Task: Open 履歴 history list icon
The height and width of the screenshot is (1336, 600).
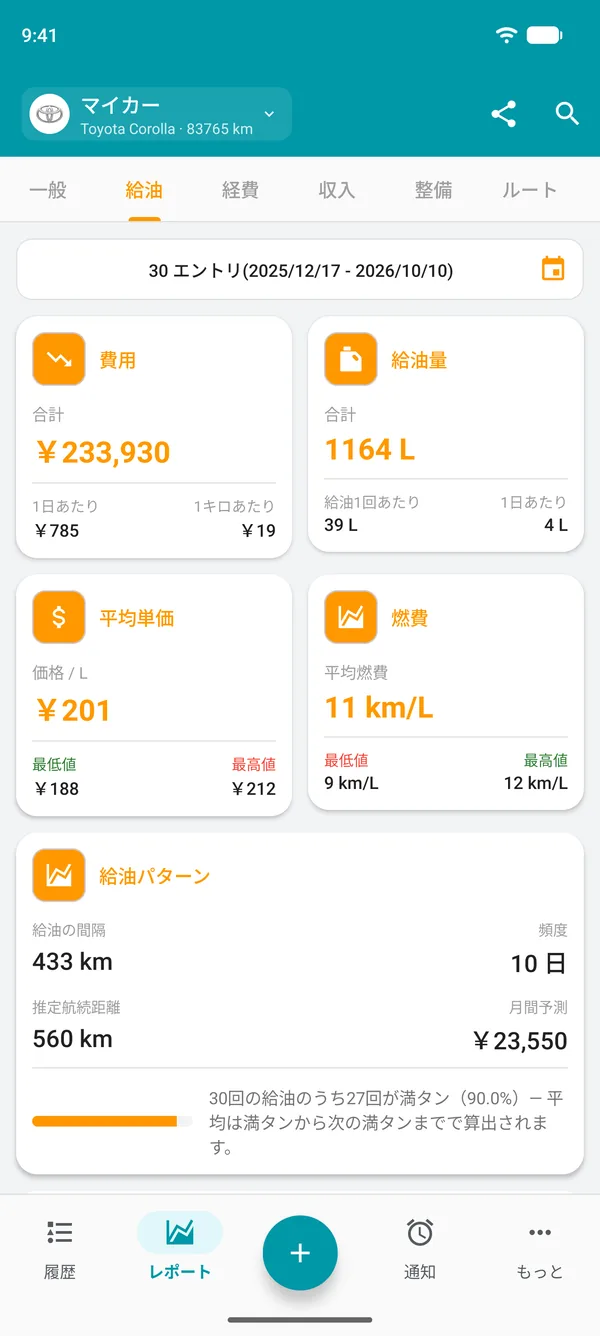Action: 60,1233
